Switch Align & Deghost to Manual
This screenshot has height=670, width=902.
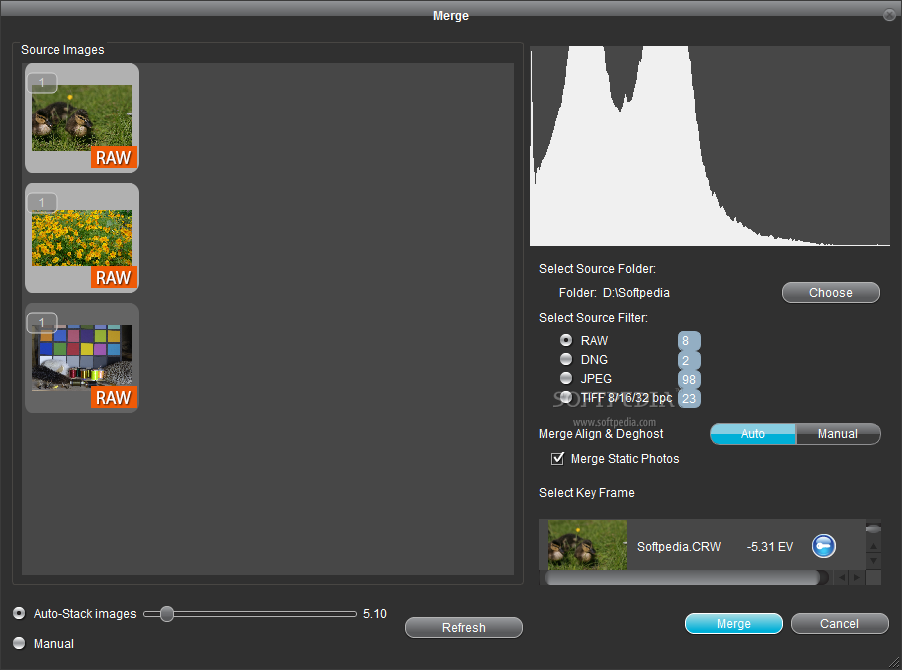click(838, 434)
